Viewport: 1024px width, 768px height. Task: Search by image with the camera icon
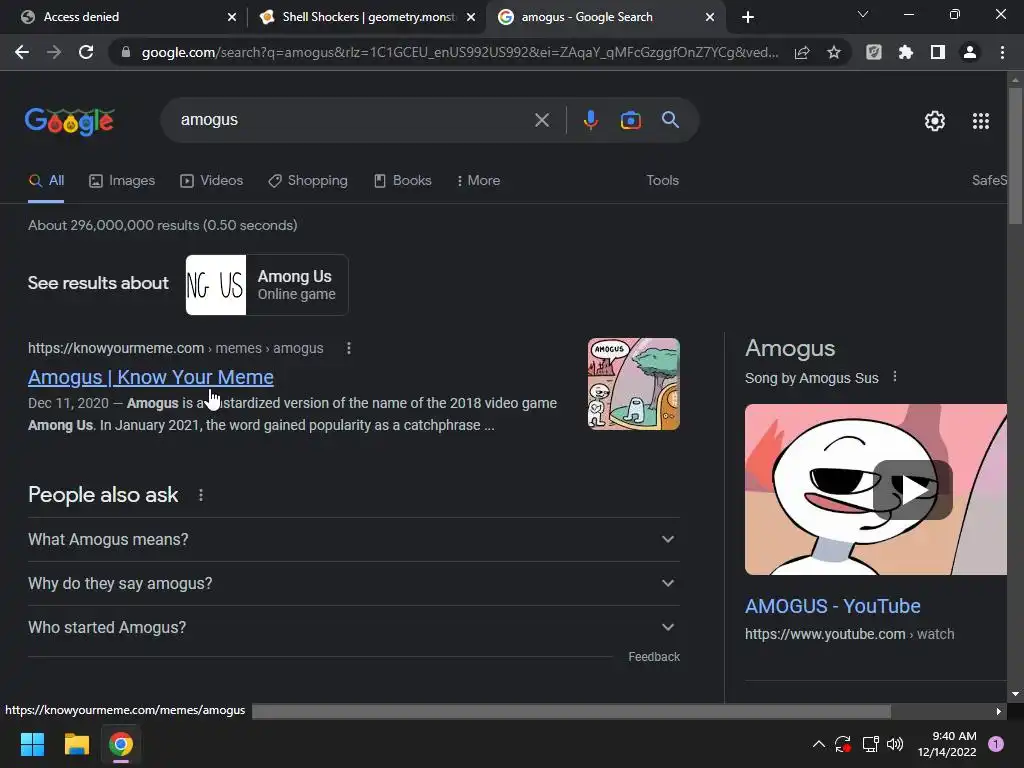tap(631, 120)
